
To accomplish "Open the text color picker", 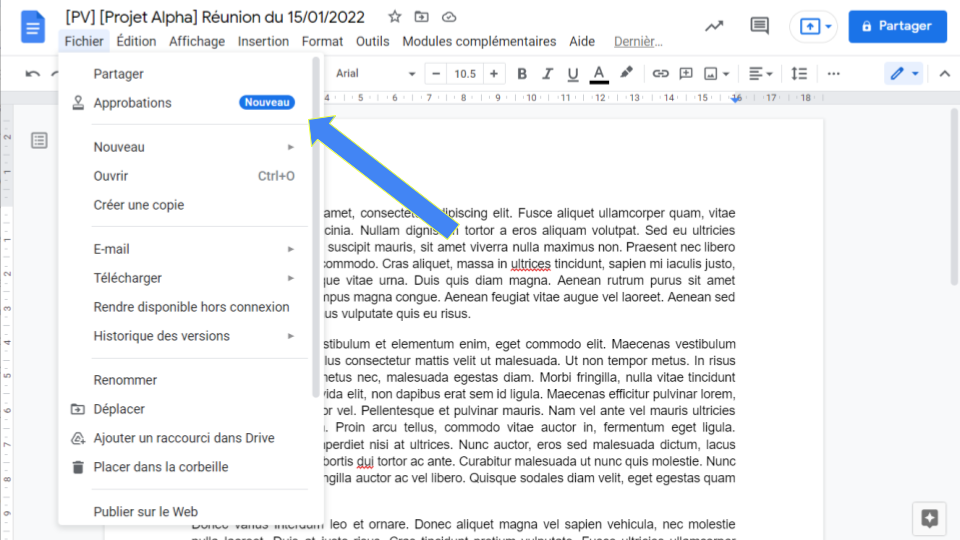I will click(599, 74).
